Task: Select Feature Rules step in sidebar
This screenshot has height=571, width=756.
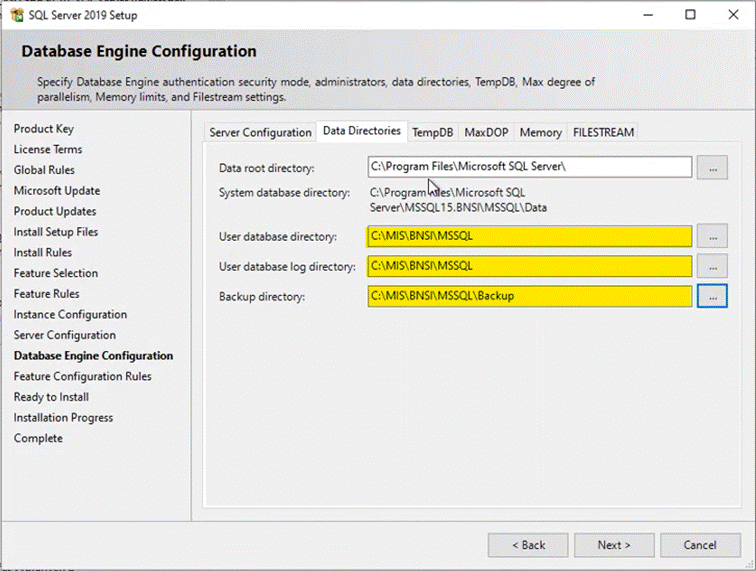Action: (46, 294)
